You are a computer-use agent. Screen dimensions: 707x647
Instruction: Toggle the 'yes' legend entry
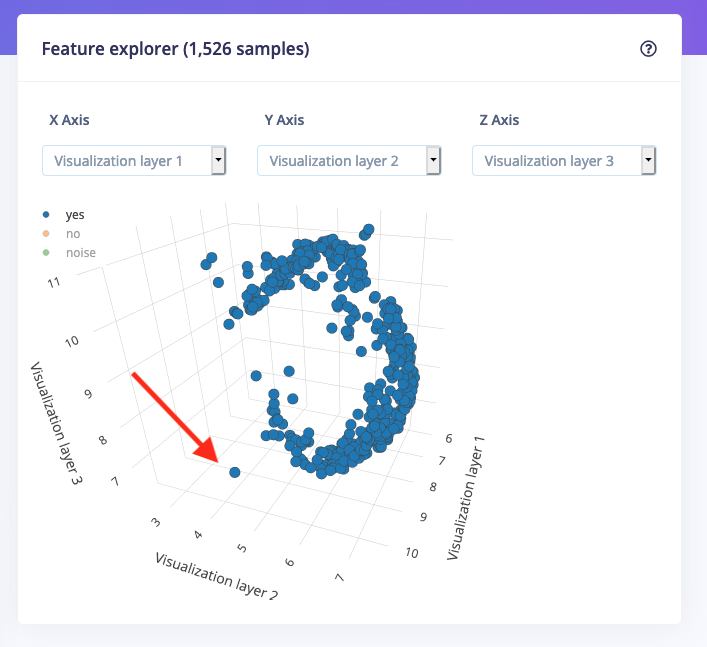click(x=75, y=215)
